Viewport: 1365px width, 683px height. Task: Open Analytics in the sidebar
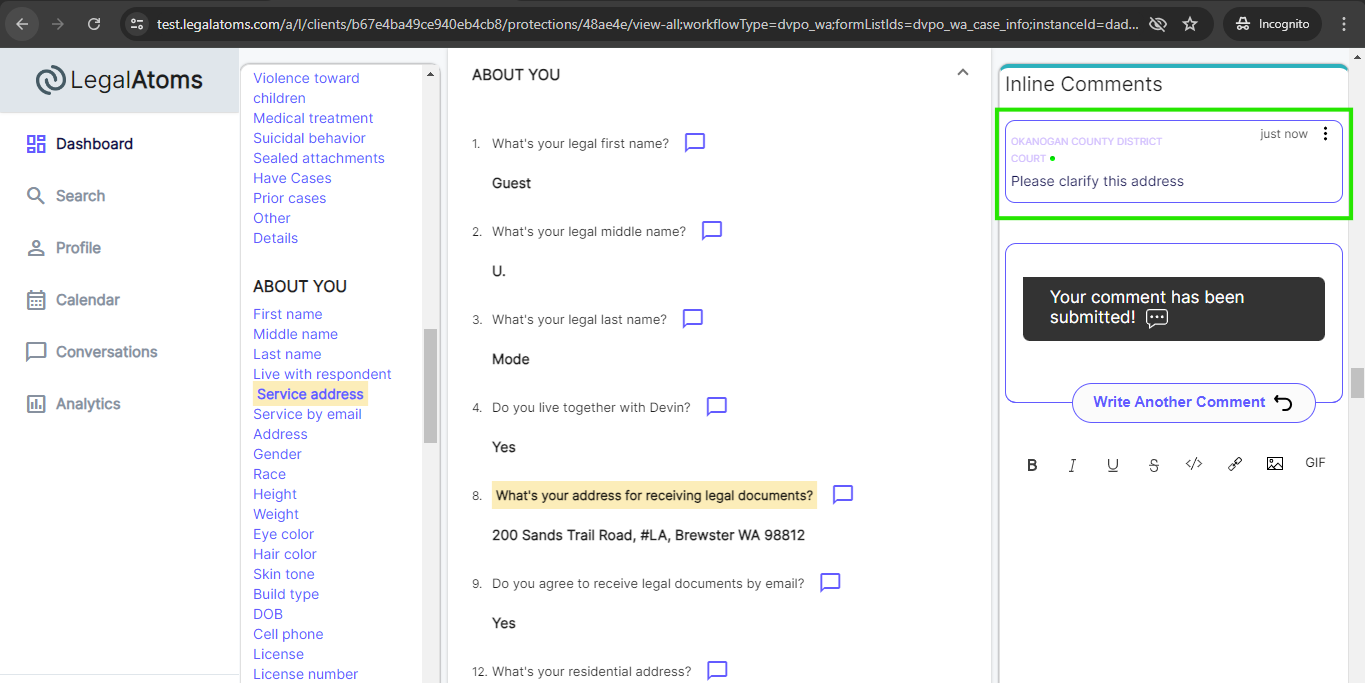coord(73,404)
